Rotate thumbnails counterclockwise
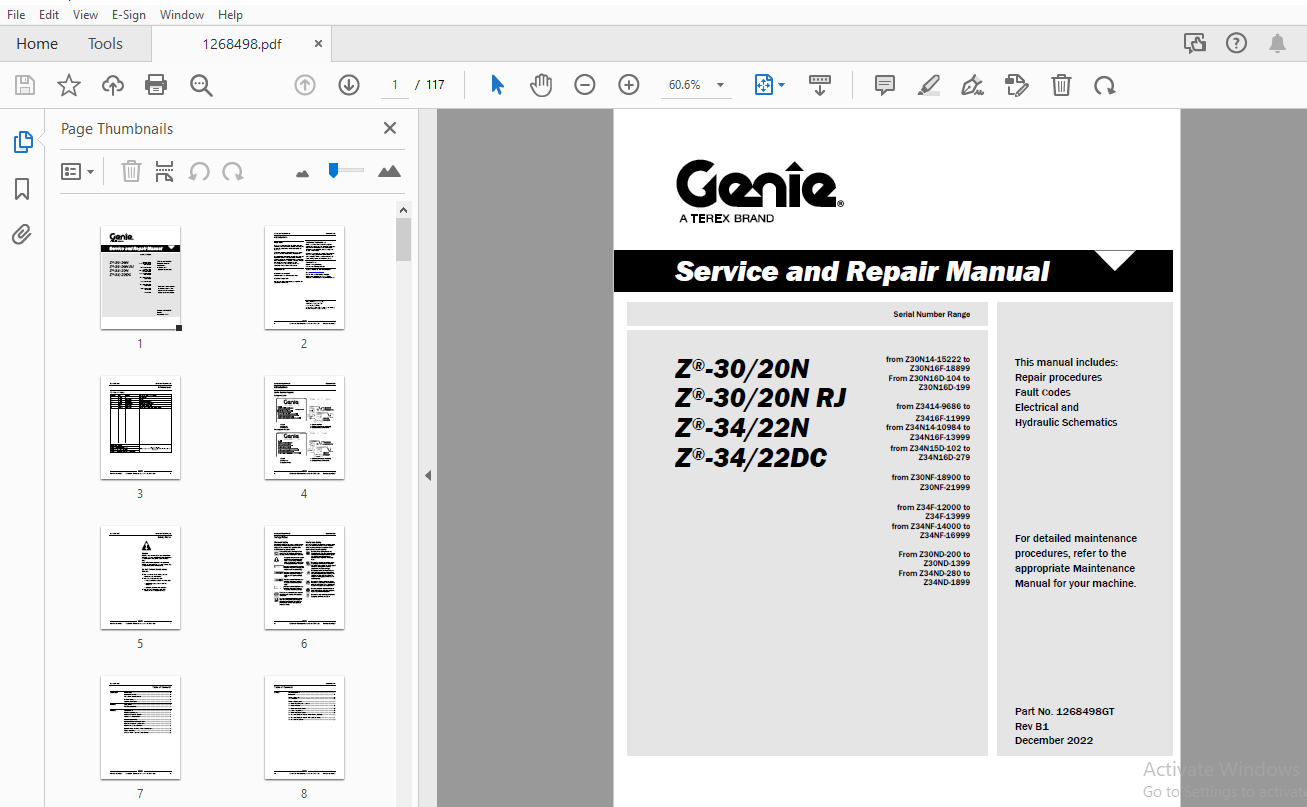The width and height of the screenshot is (1307, 807). [x=199, y=171]
